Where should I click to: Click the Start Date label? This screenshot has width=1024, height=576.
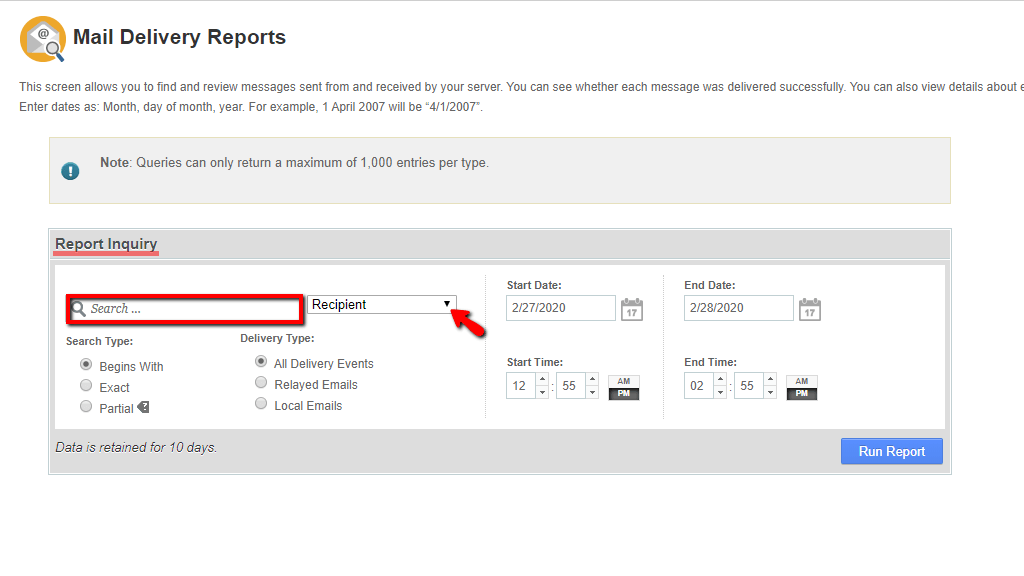[x=534, y=285]
